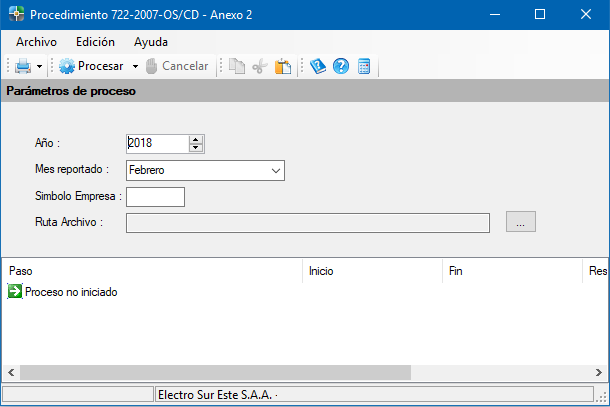Decrease the Año value with down arrow
Image resolution: width=610 pixels, height=407 pixels.
click(196, 148)
